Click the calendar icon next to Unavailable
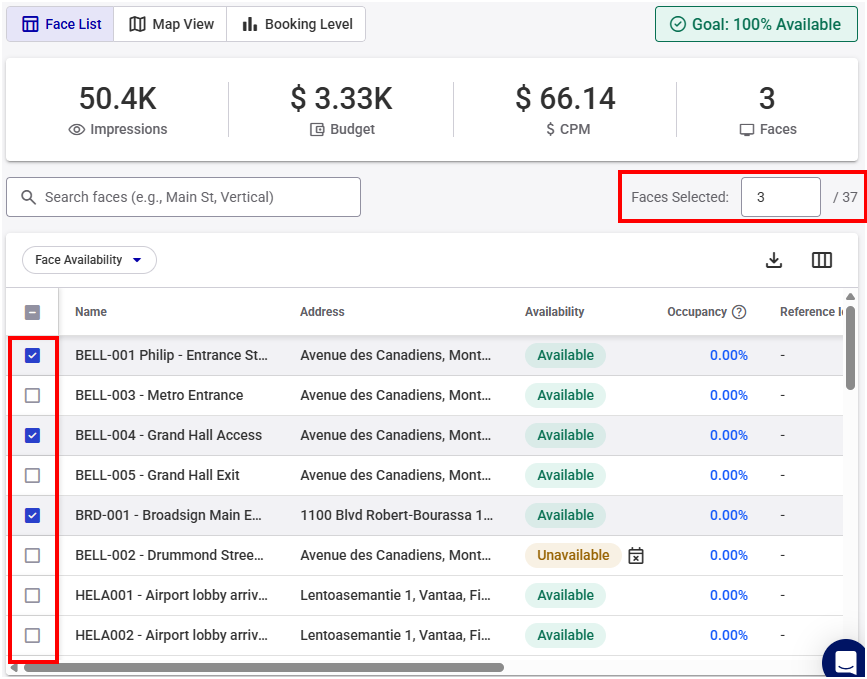The width and height of the screenshot is (867, 679). coord(636,555)
